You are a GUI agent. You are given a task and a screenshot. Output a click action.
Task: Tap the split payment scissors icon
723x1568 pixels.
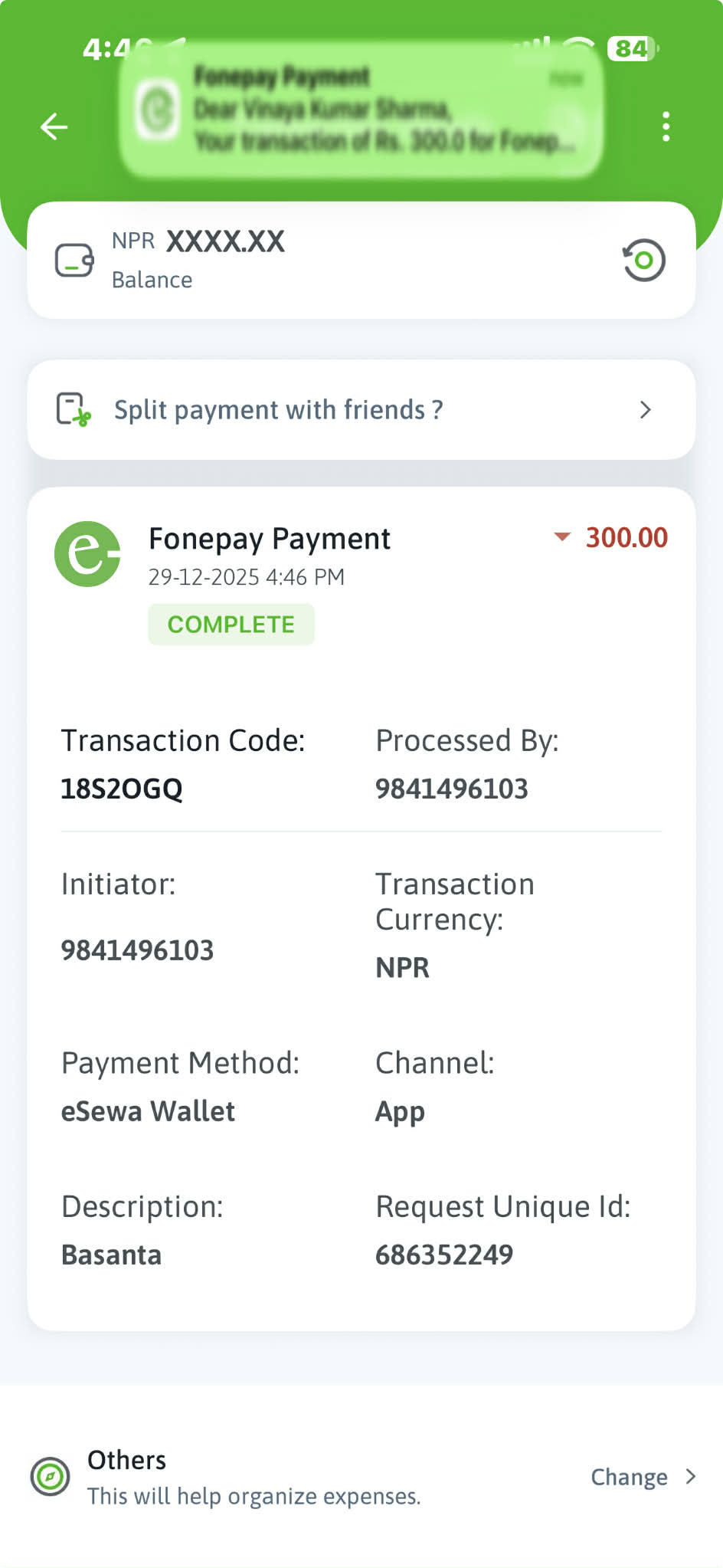74,409
